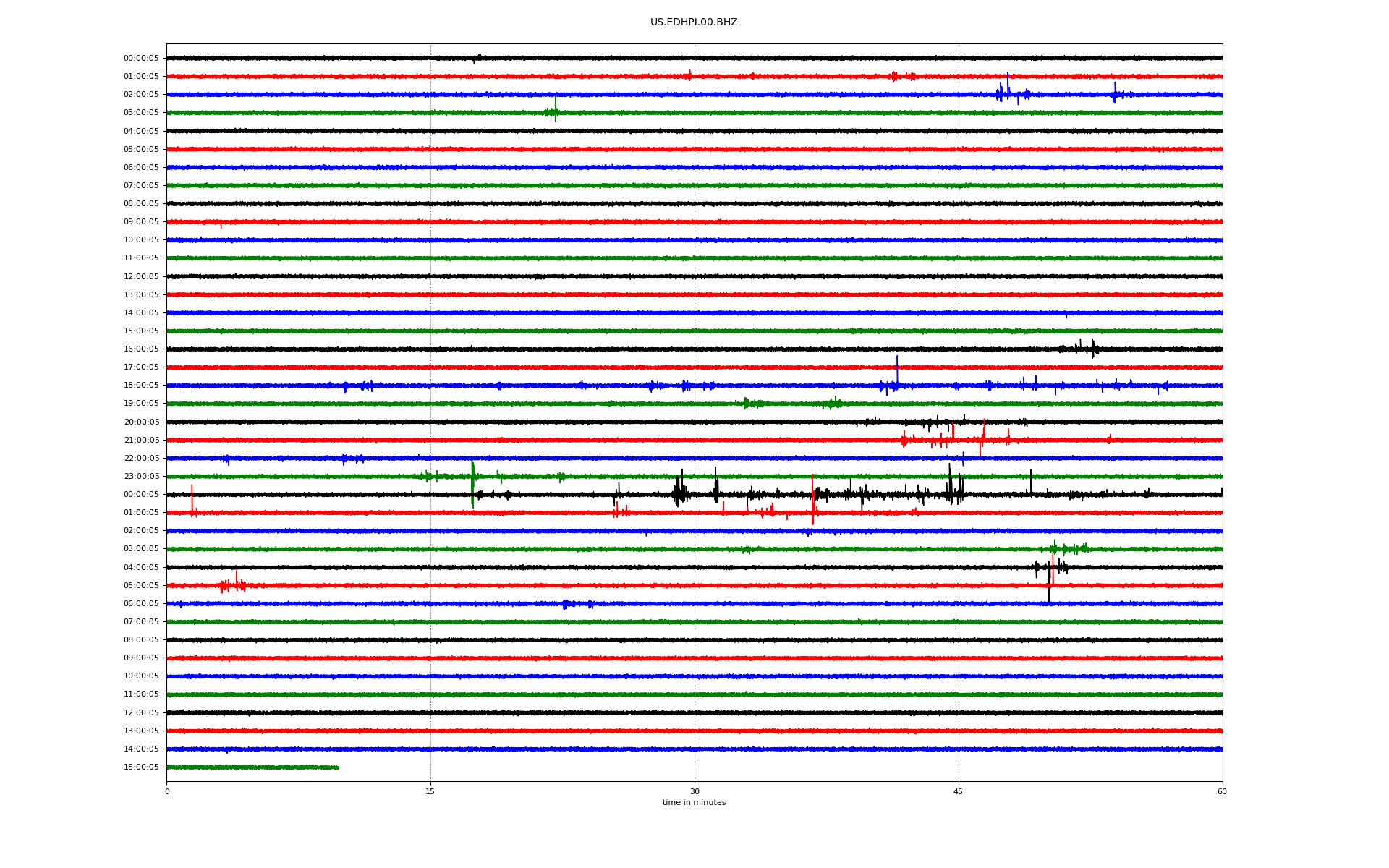Click the red burst on second 05:00:05 trace

tap(233, 584)
